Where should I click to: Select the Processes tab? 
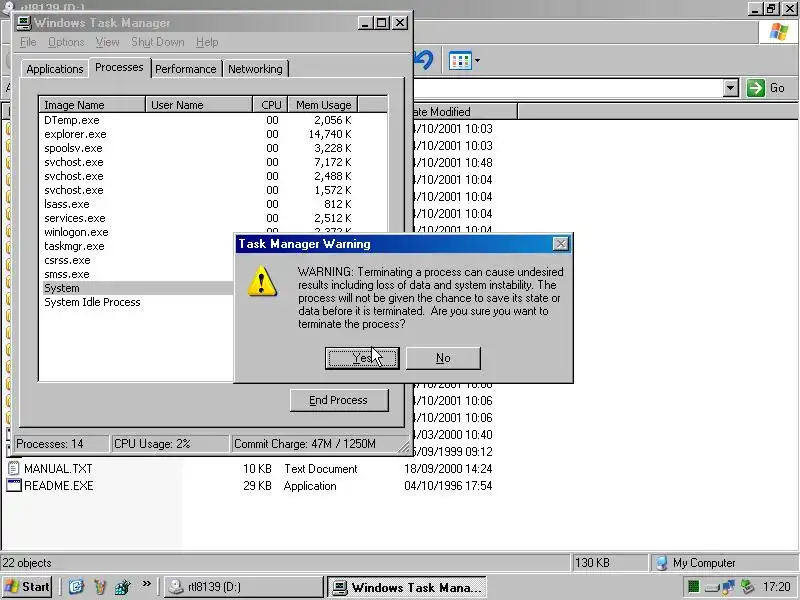coord(119,67)
